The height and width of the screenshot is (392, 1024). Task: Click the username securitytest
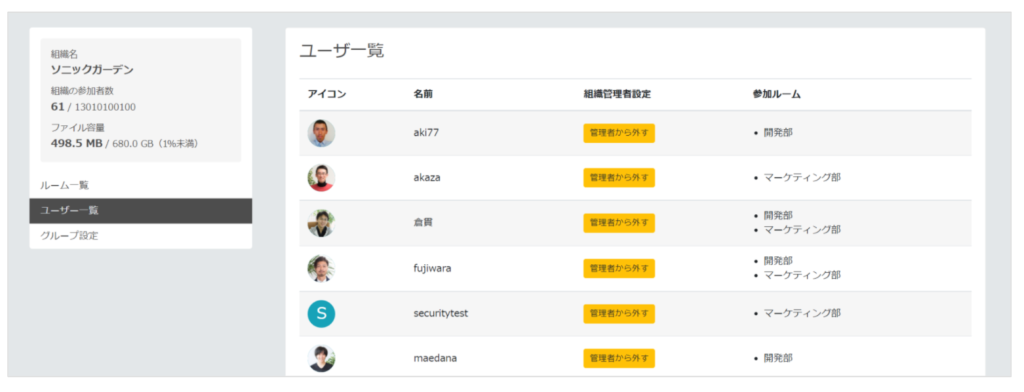tap(440, 314)
